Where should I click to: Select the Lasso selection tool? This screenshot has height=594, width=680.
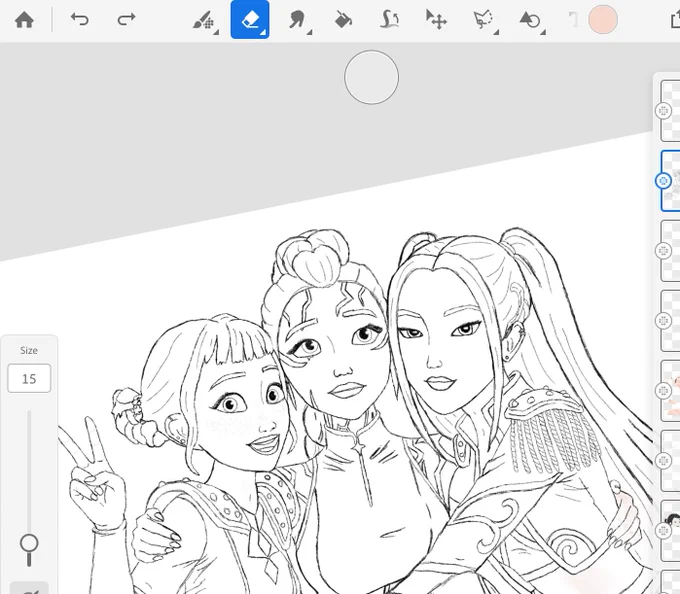click(x=484, y=20)
